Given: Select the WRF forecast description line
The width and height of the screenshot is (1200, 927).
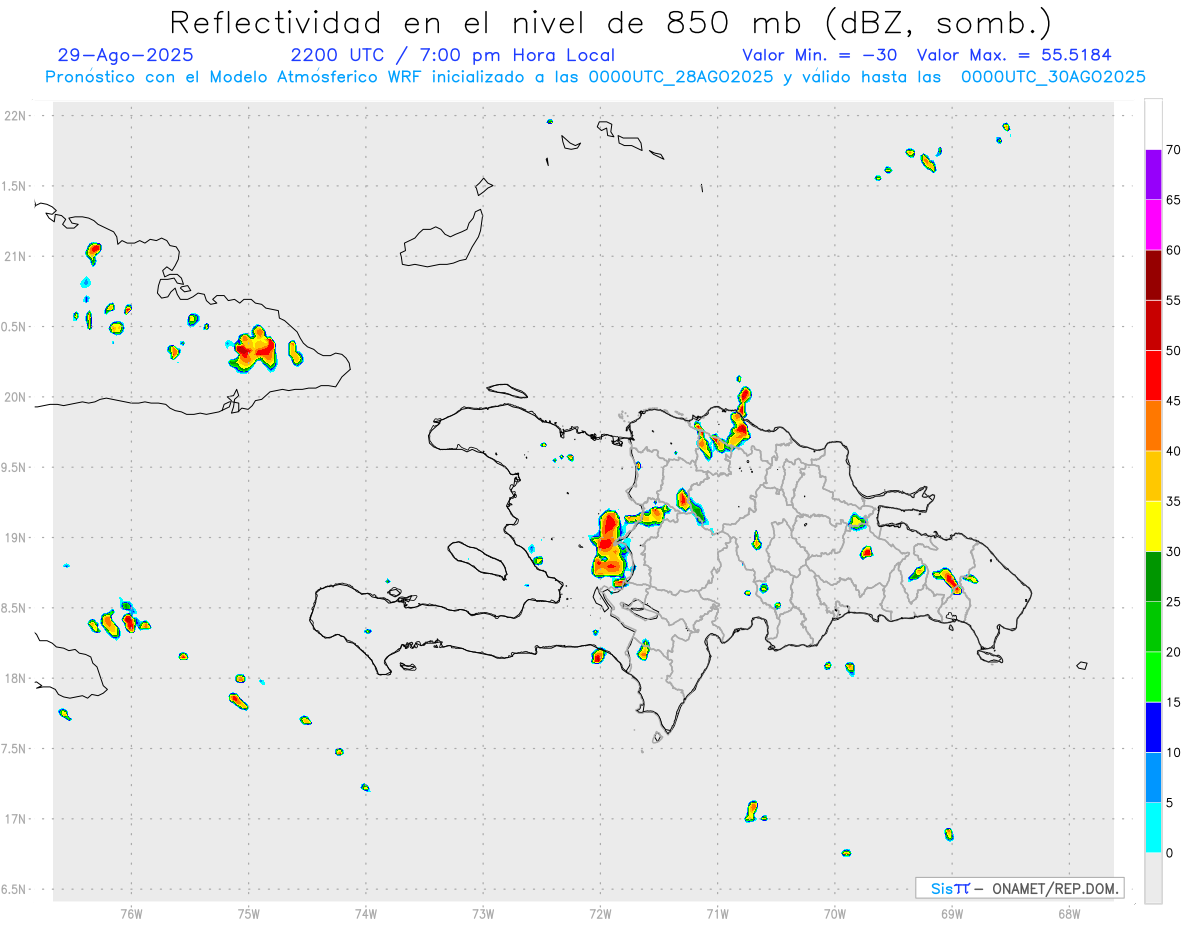Looking at the screenshot, I should (x=595, y=77).
